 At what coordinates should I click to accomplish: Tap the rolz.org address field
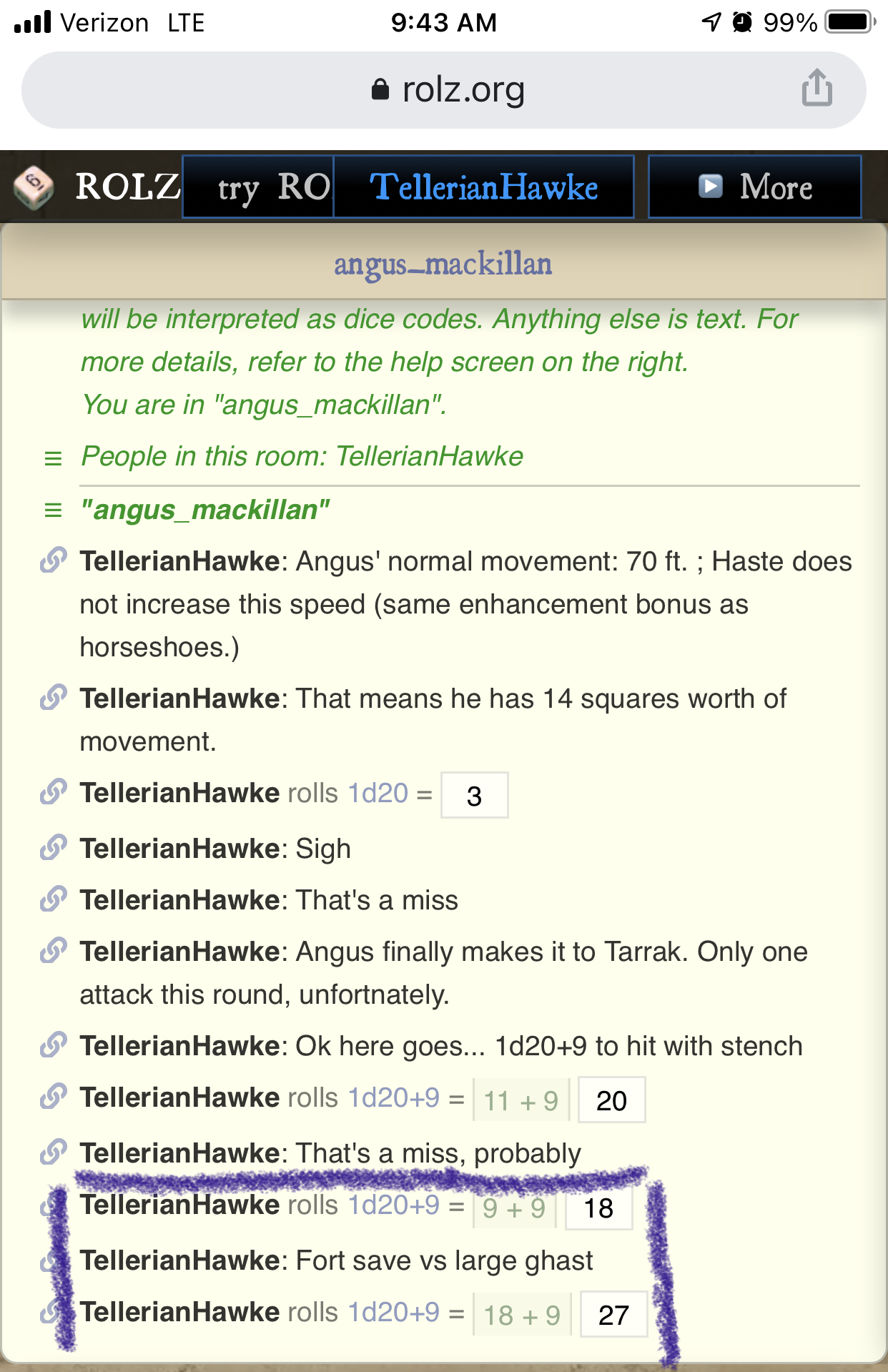443,90
